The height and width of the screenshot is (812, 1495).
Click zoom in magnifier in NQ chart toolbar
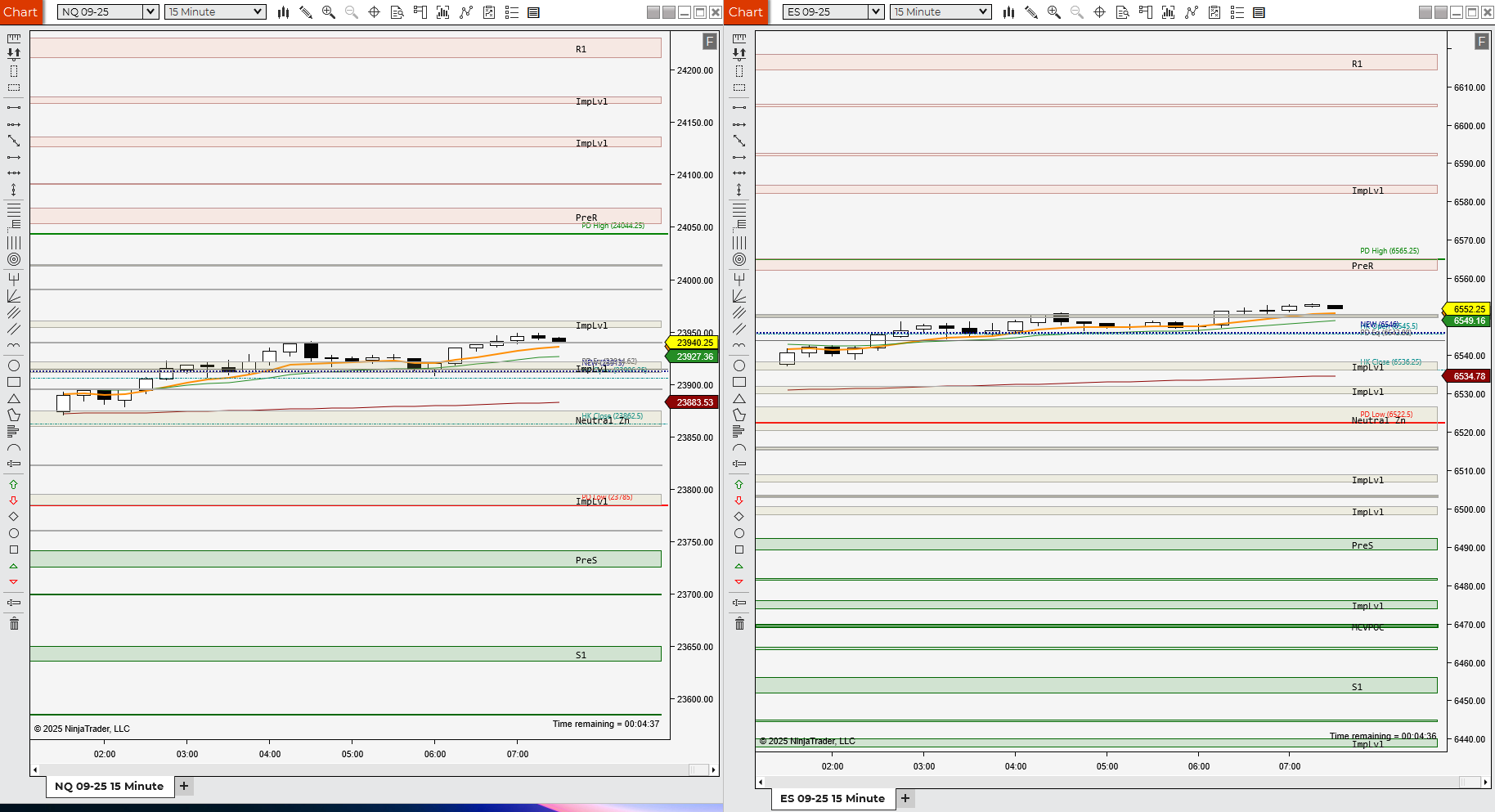pyautogui.click(x=329, y=12)
